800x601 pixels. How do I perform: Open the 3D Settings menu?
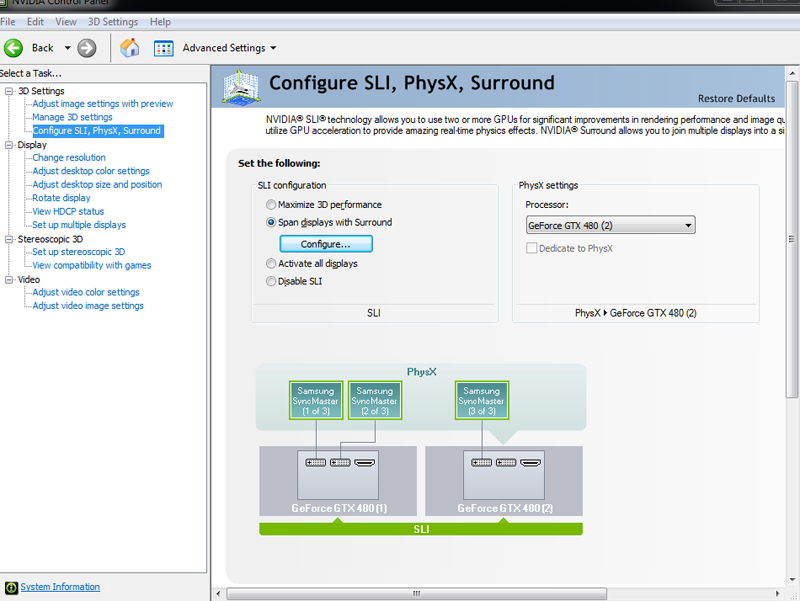point(113,21)
